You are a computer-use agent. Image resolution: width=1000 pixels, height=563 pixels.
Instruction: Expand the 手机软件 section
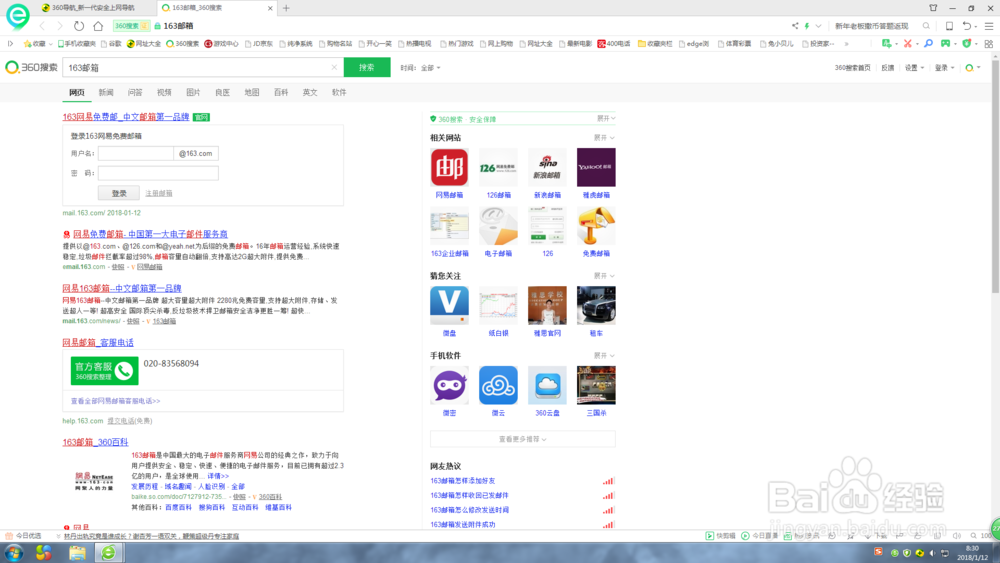point(604,356)
